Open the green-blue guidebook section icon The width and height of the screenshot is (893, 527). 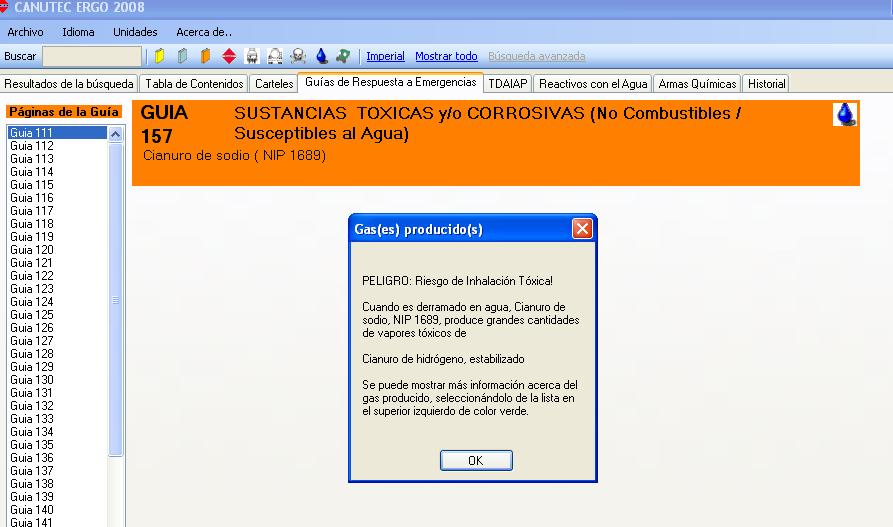[x=182, y=56]
